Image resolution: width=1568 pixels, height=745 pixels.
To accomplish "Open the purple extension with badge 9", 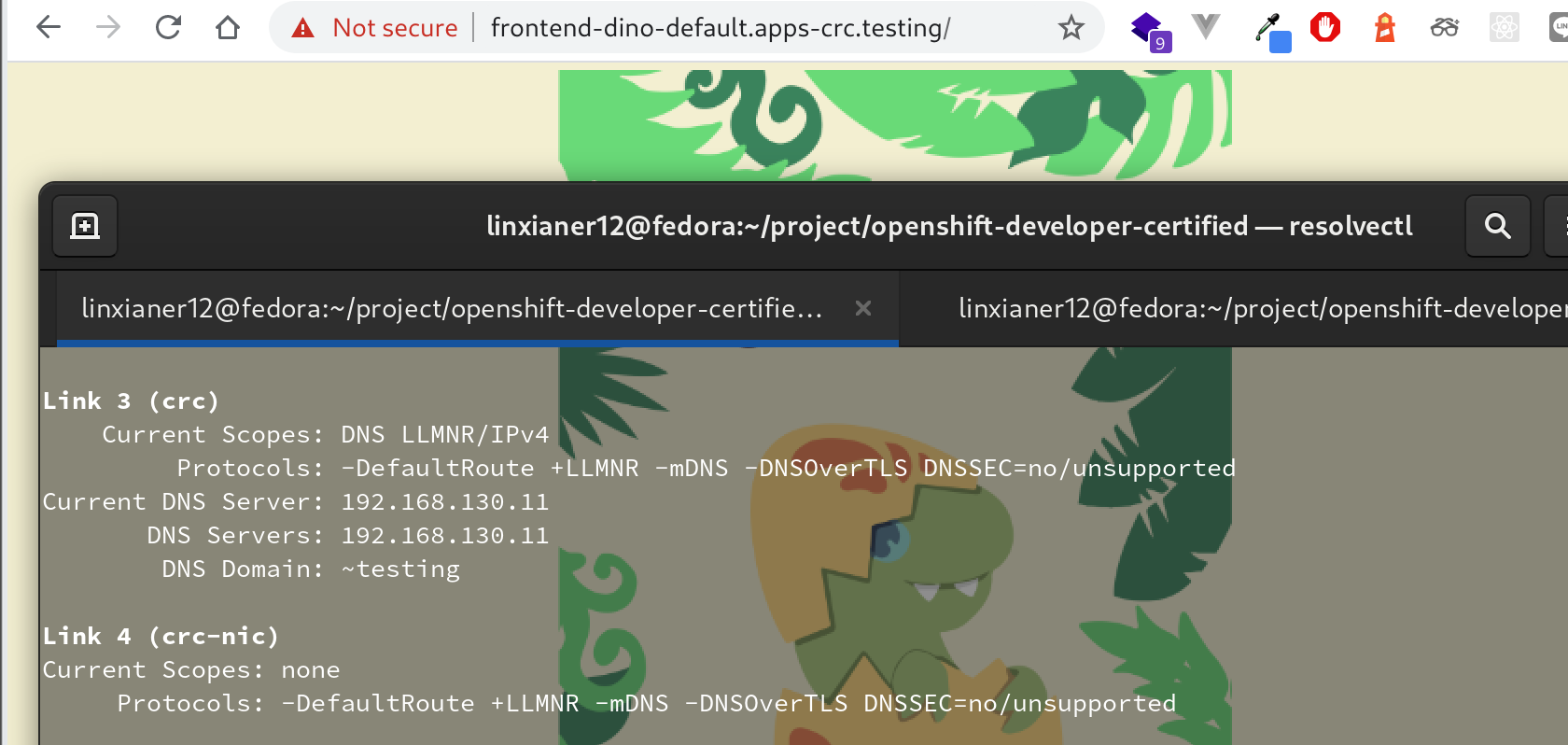I will [x=1149, y=30].
